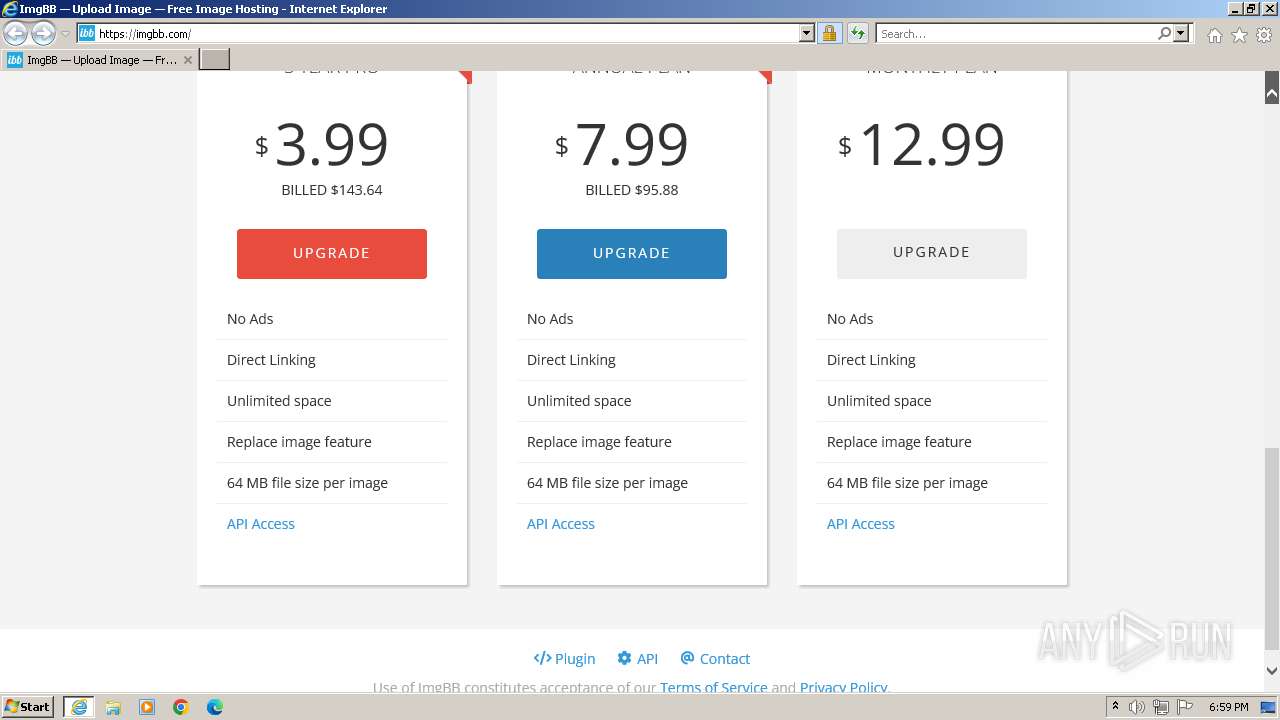
Task: Click the Plugin code brackets icon
Action: pyautogui.click(x=542, y=658)
